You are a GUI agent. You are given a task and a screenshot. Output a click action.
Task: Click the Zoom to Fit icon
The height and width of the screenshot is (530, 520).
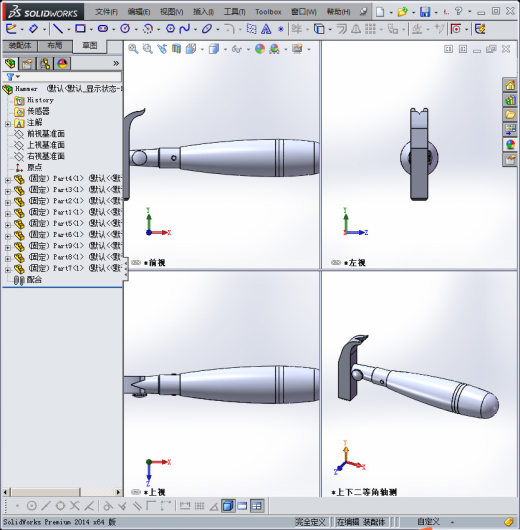pyautogui.click(x=133, y=49)
